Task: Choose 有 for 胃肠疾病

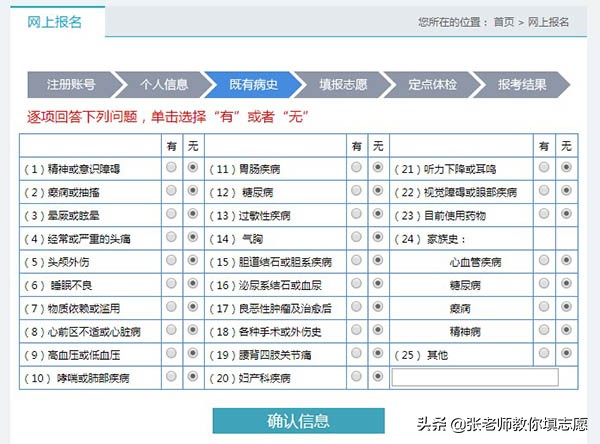Action: click(x=356, y=167)
